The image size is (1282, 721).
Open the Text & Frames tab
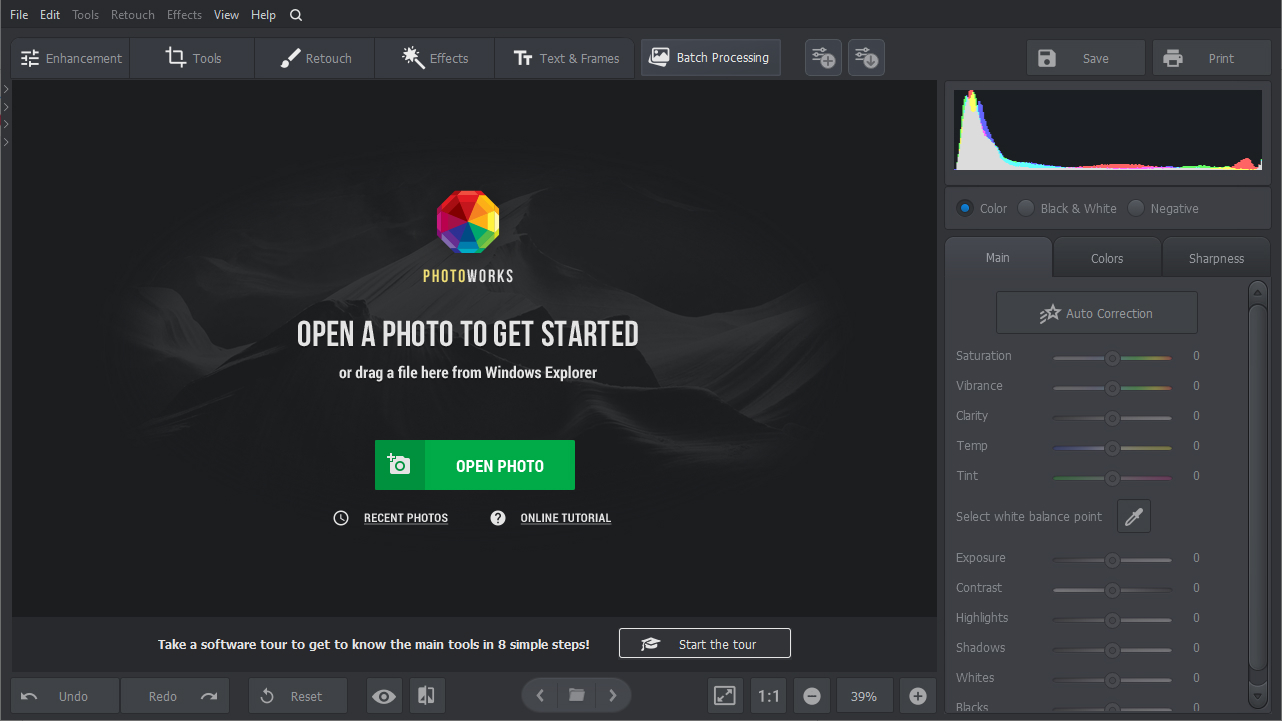tap(565, 58)
